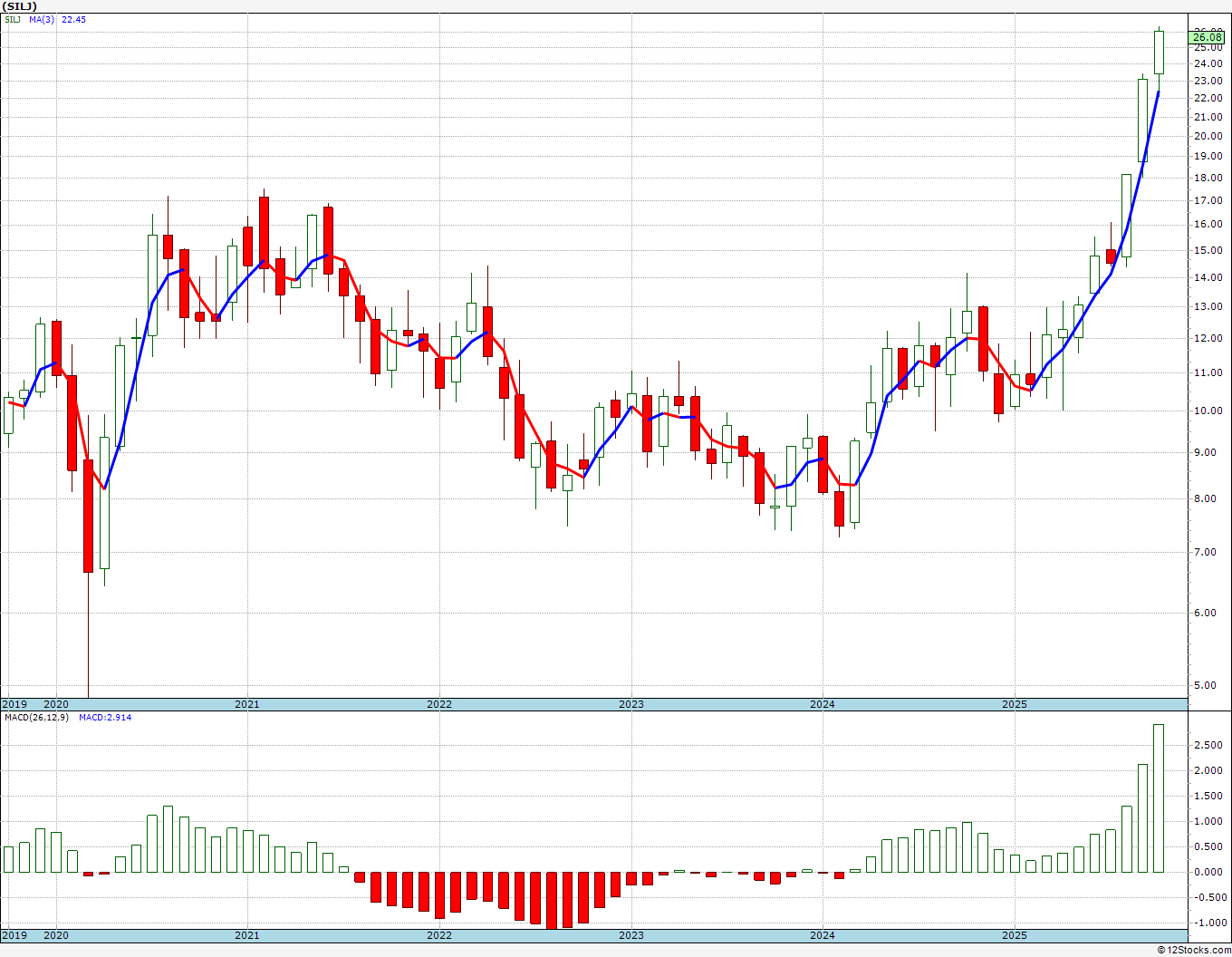Select the 18.00 price axis label

[x=1208, y=178]
